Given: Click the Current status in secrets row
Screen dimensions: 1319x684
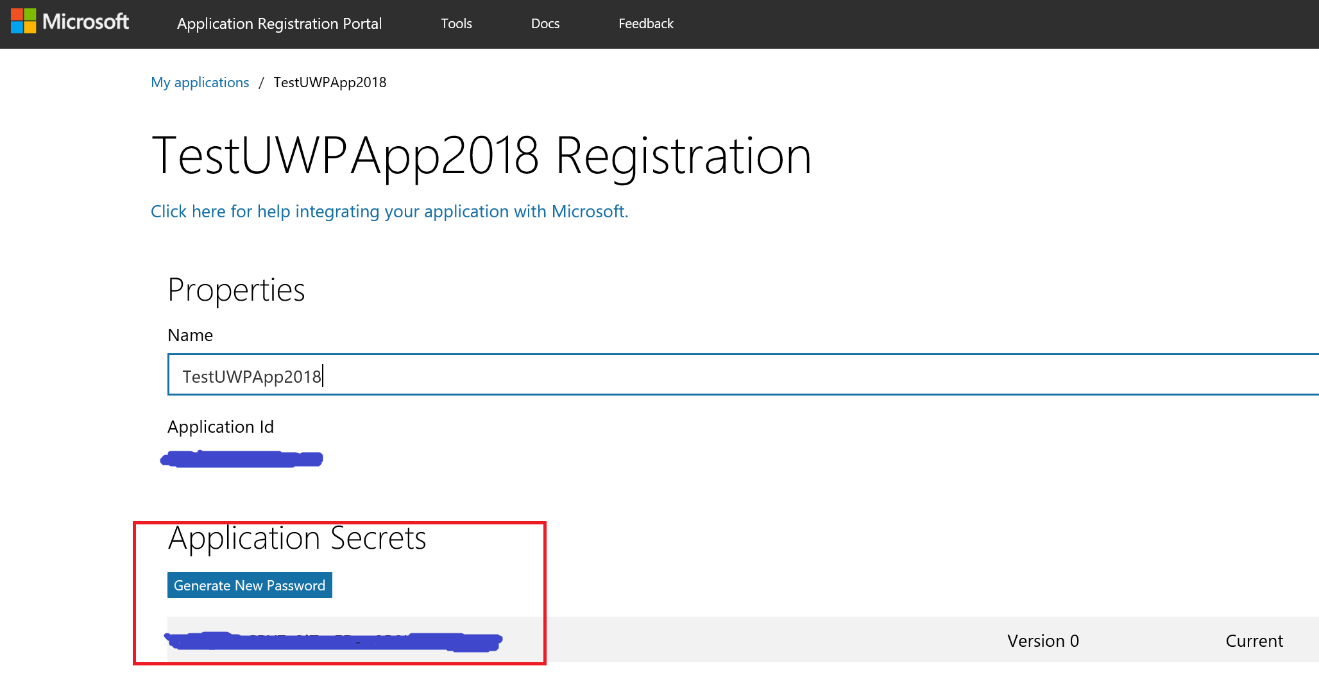Looking at the screenshot, I should (x=1254, y=641).
